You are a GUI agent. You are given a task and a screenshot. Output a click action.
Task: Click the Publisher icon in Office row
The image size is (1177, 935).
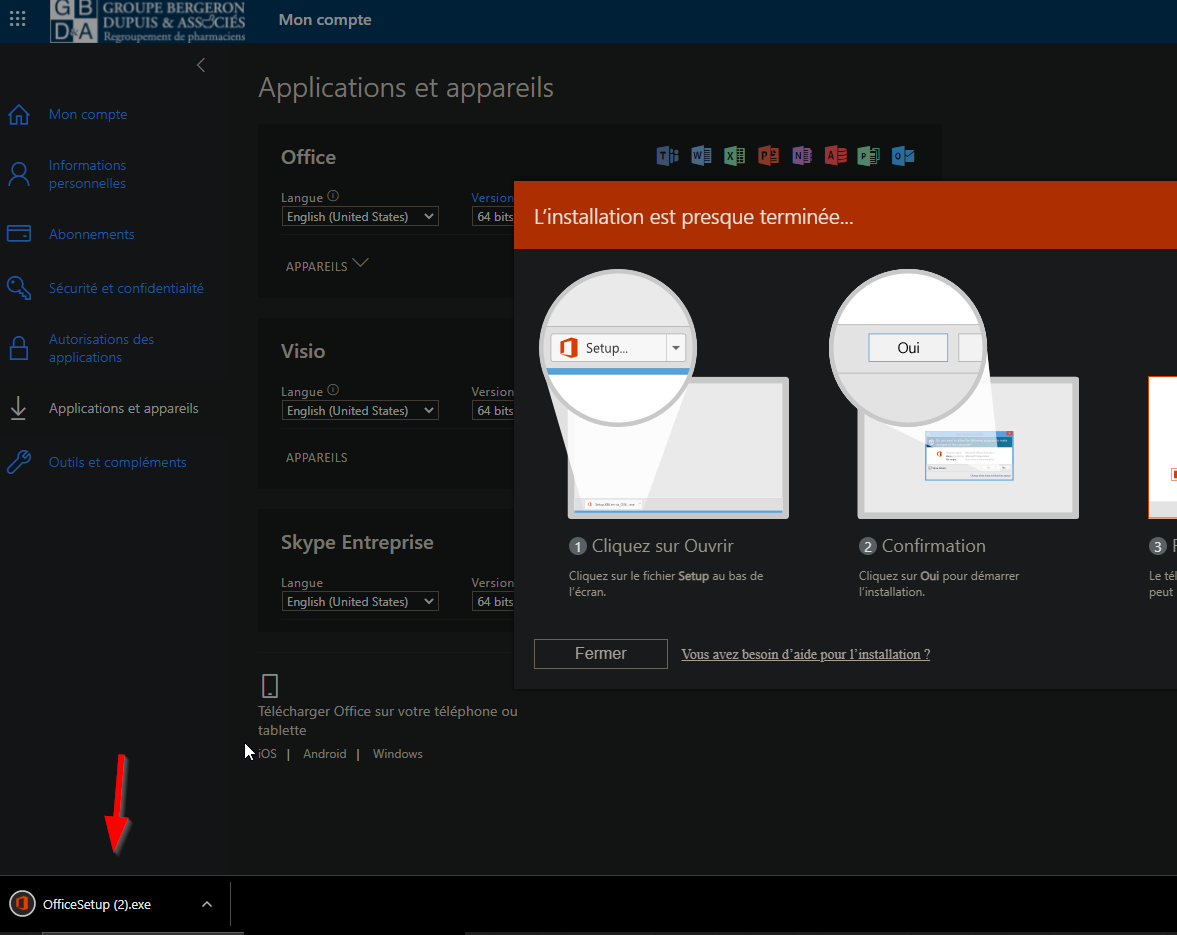pos(868,155)
